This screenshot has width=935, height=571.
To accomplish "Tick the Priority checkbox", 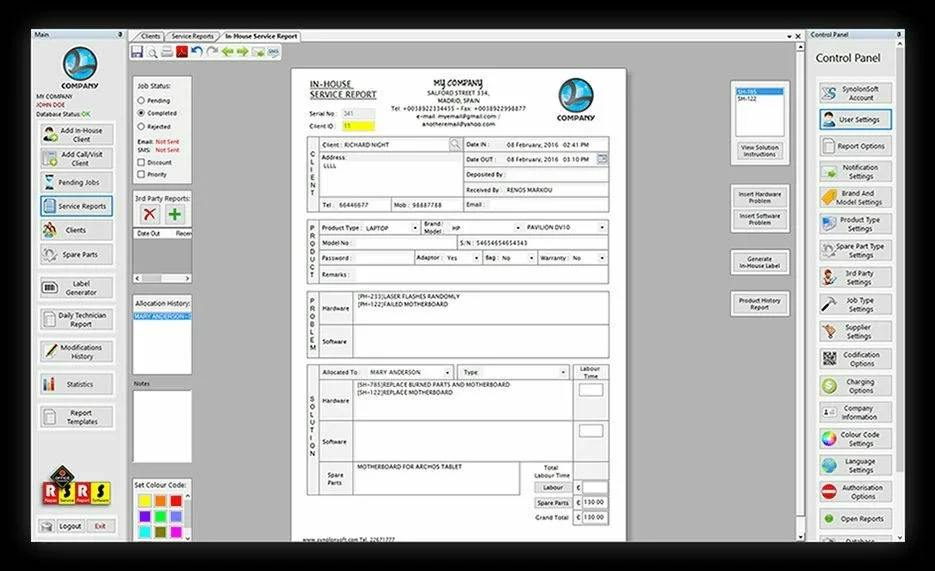I will click(x=141, y=175).
